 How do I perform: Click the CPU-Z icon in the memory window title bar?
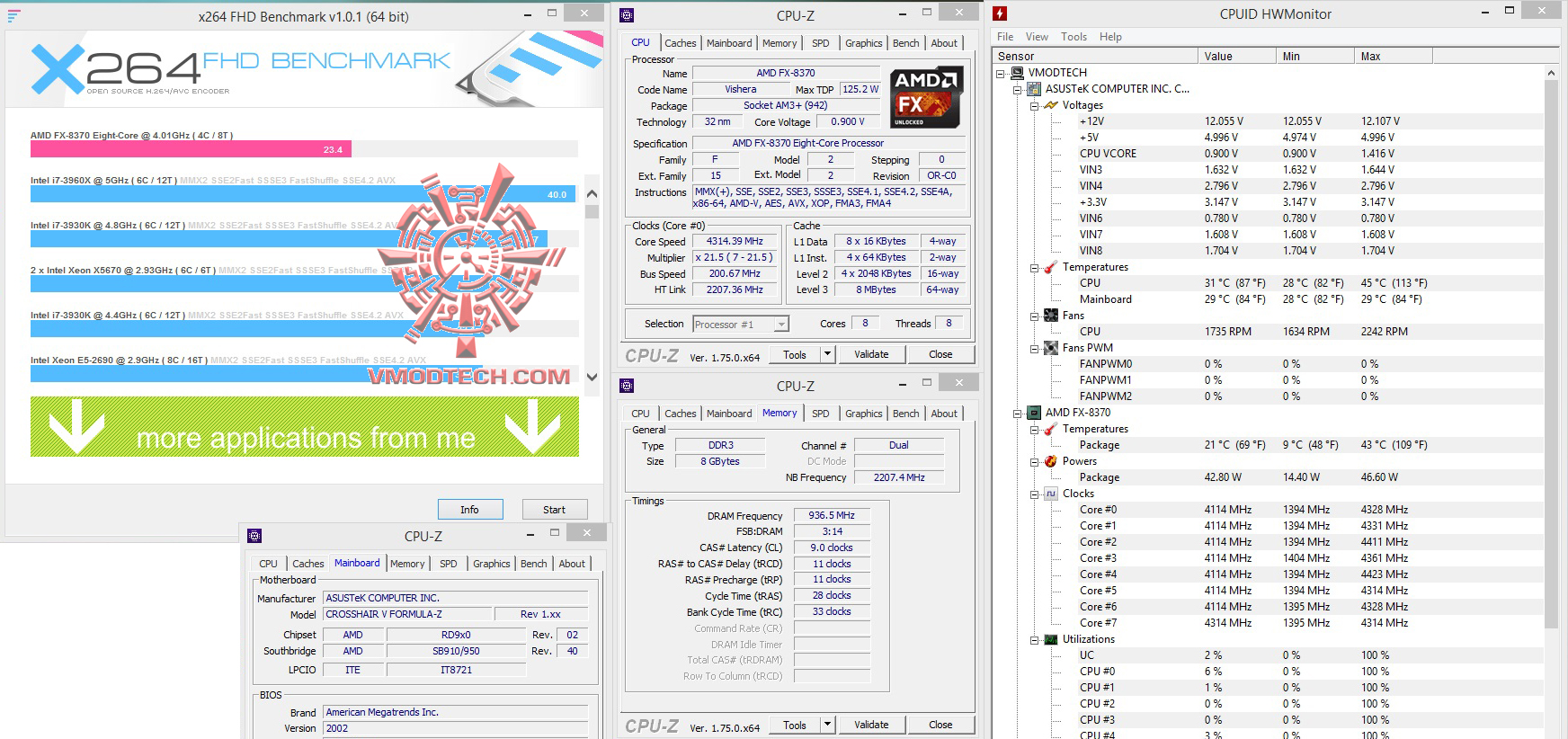(627, 386)
